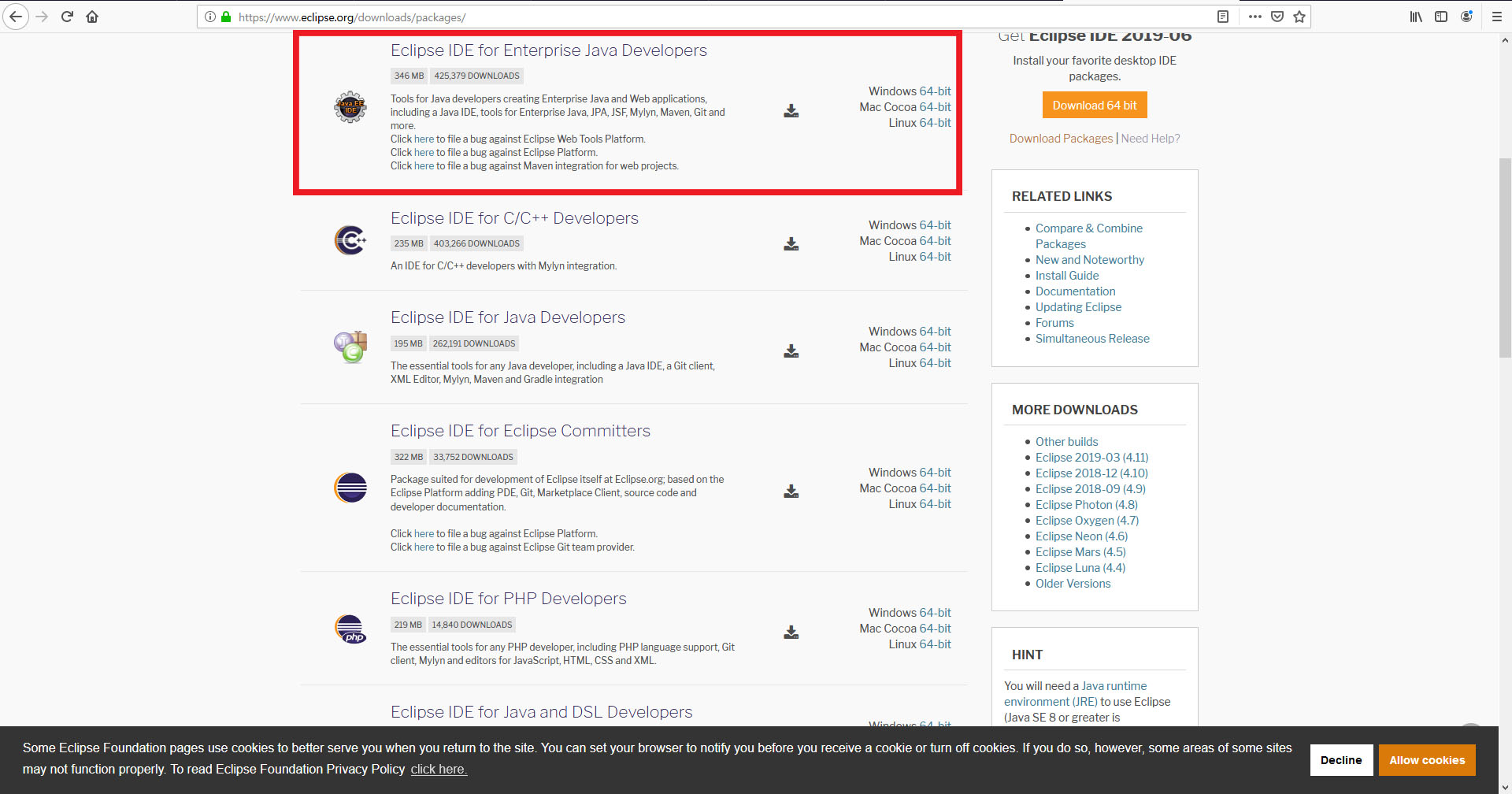
Task: Toggle reader view icon in address bar
Action: coord(1223,17)
